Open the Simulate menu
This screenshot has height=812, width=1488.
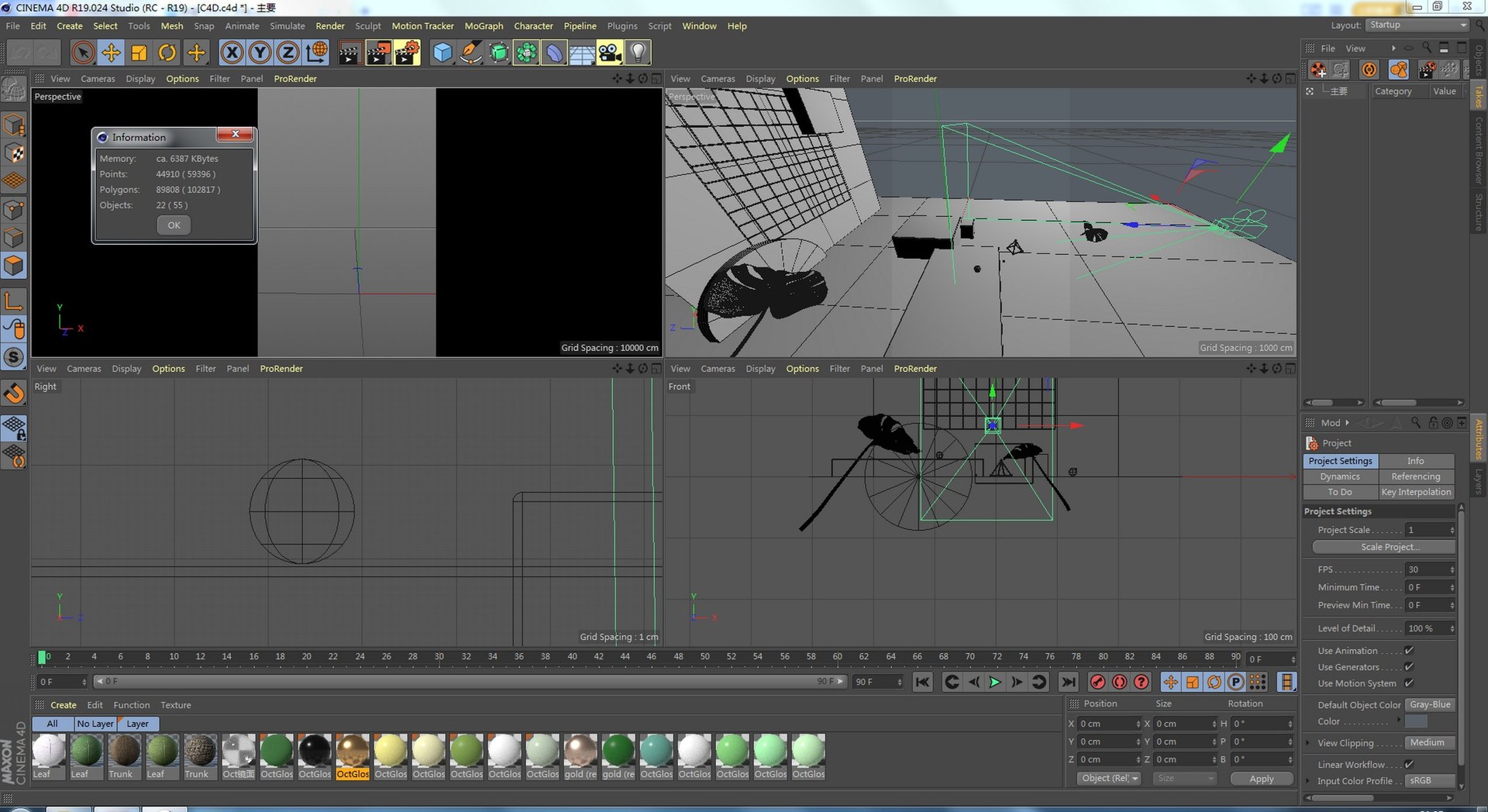click(288, 26)
